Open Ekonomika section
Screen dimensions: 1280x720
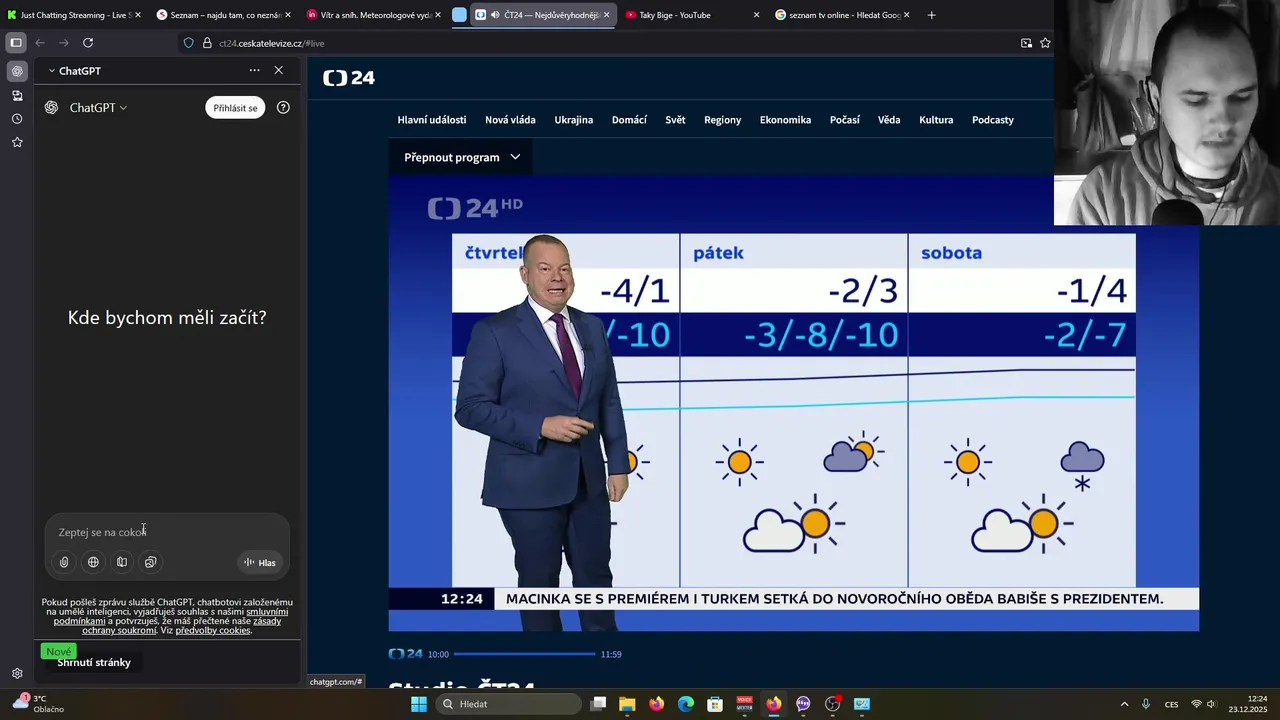pyautogui.click(x=785, y=120)
